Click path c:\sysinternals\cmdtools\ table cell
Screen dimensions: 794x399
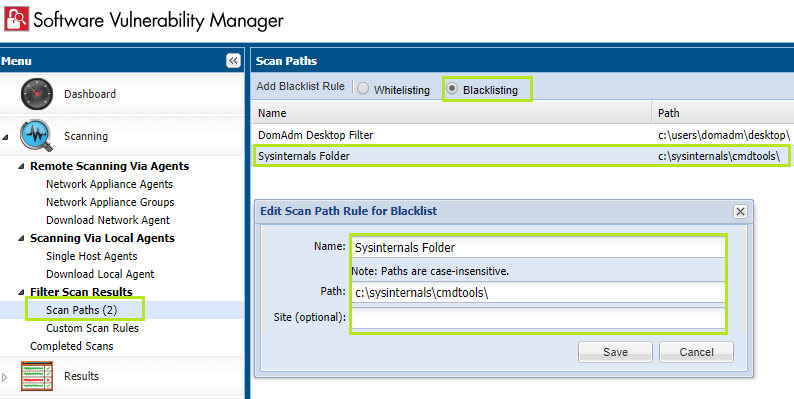pyautogui.click(x=719, y=156)
